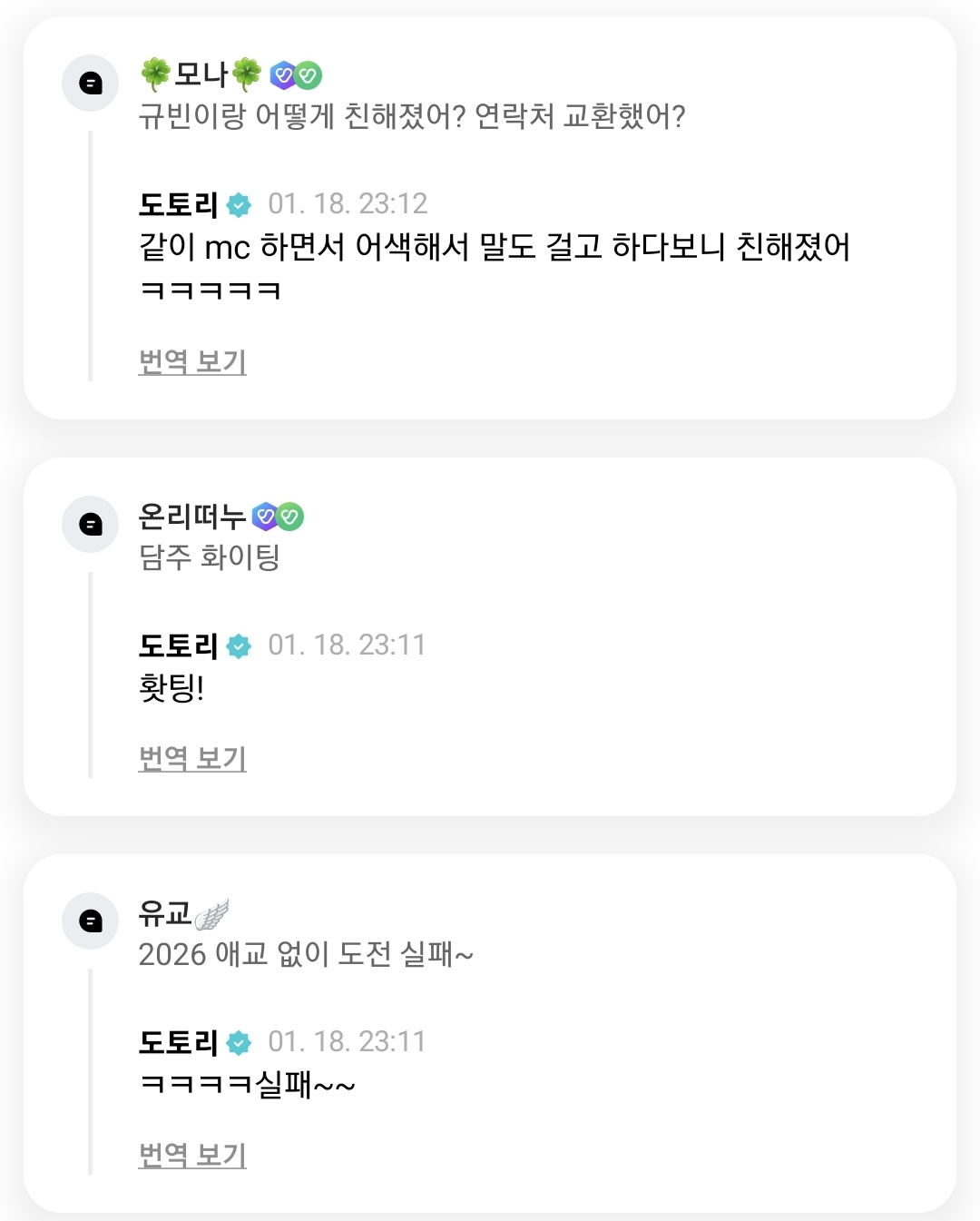Tap the profile avatar beside 유교's comment
Screen dimensions: 980x1221
(x=90, y=921)
